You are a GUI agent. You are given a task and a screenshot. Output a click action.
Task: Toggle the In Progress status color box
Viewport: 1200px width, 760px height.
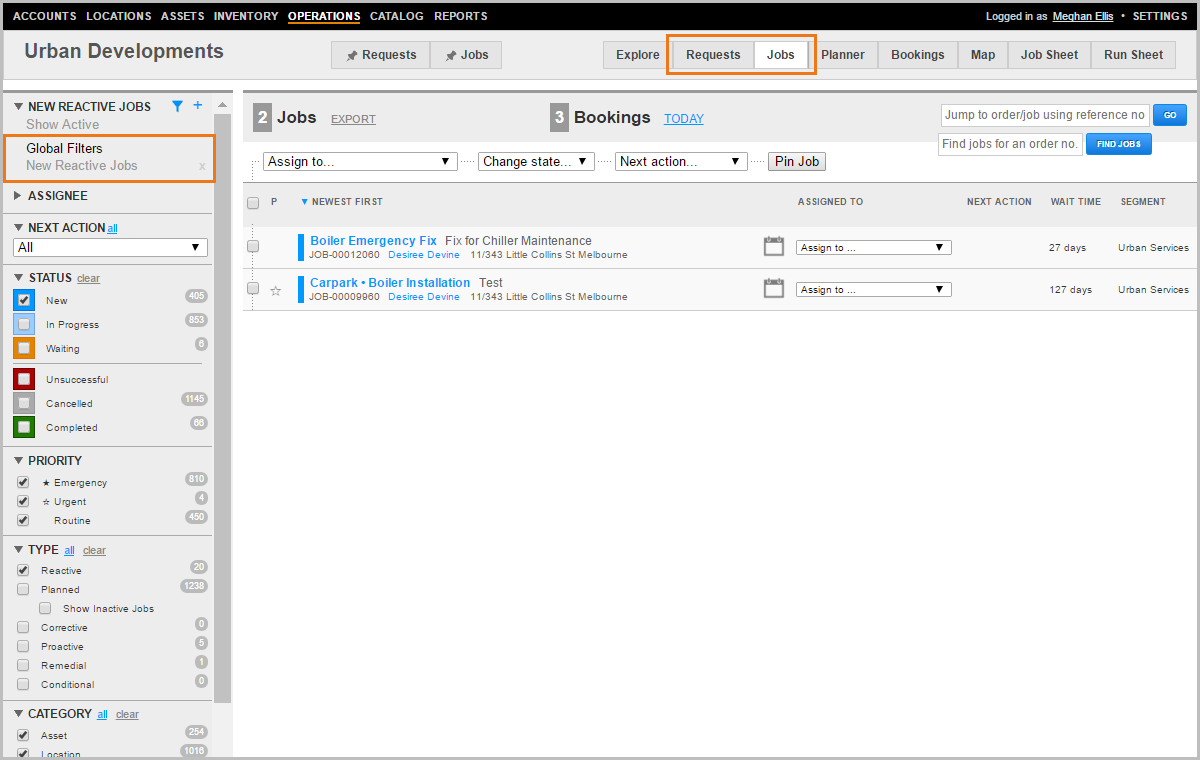tap(25, 324)
